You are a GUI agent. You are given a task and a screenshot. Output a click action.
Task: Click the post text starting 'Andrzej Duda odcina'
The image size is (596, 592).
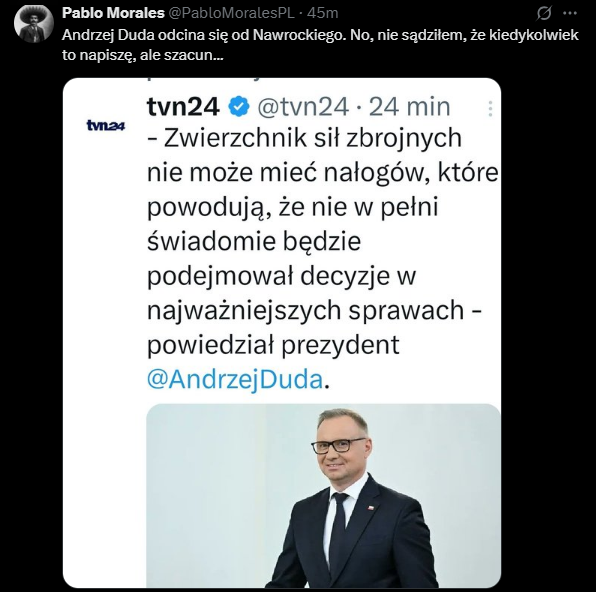pyautogui.click(x=320, y=35)
